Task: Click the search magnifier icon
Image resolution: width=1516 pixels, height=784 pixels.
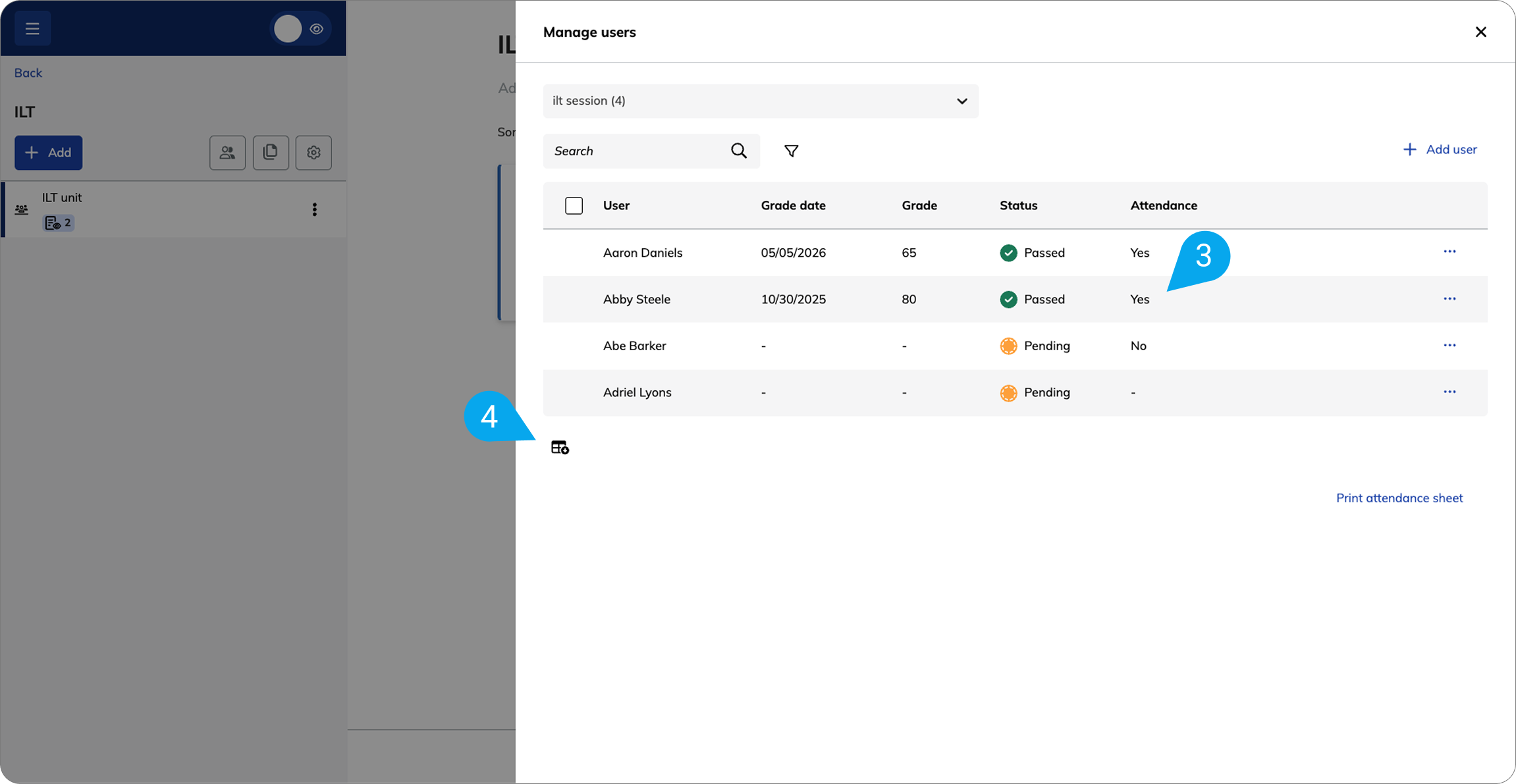Action: click(739, 151)
